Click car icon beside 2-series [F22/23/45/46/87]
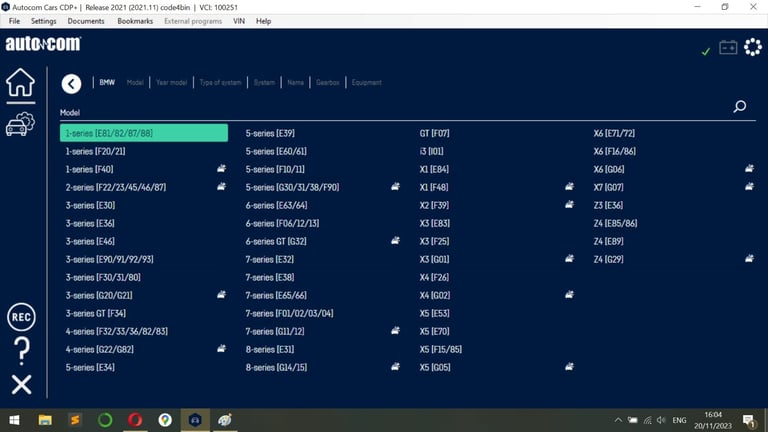This screenshot has height=432, width=768. click(221, 187)
